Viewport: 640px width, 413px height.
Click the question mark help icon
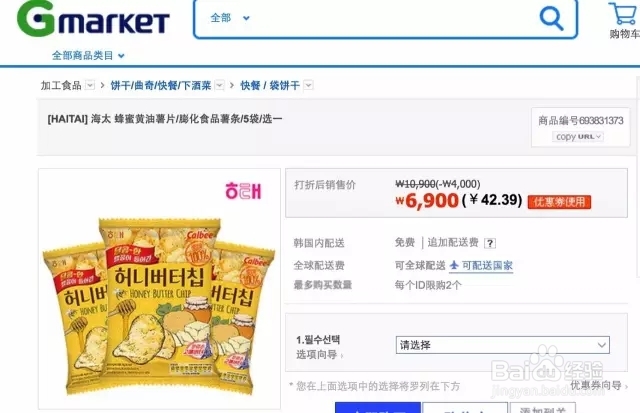point(490,244)
